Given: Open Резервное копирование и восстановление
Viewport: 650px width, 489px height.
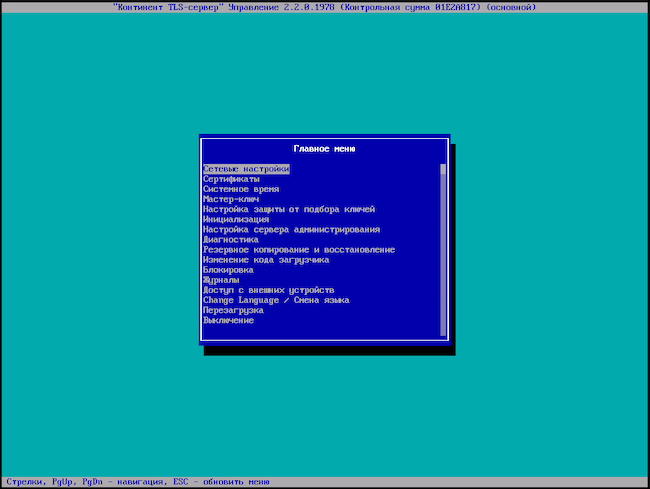Looking at the screenshot, I should point(299,250).
